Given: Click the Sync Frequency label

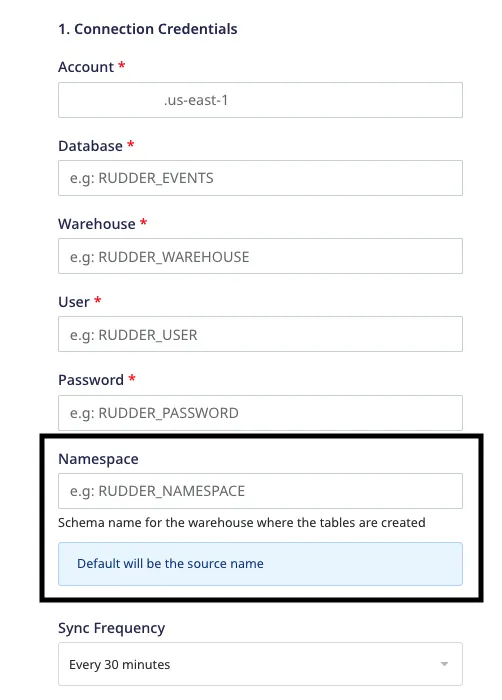Looking at the screenshot, I should 112,628.
